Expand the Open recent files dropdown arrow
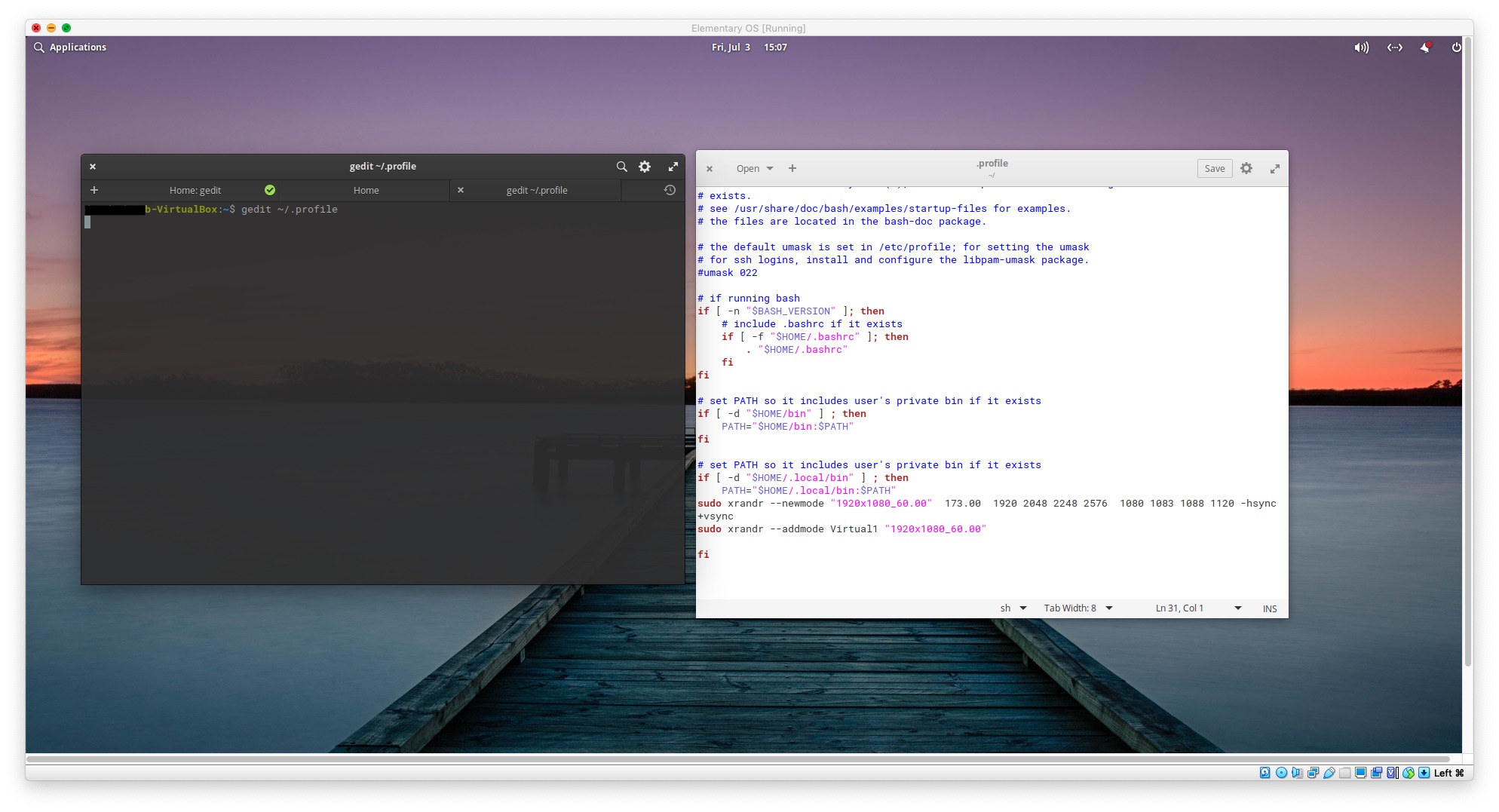1499x812 pixels. point(770,168)
